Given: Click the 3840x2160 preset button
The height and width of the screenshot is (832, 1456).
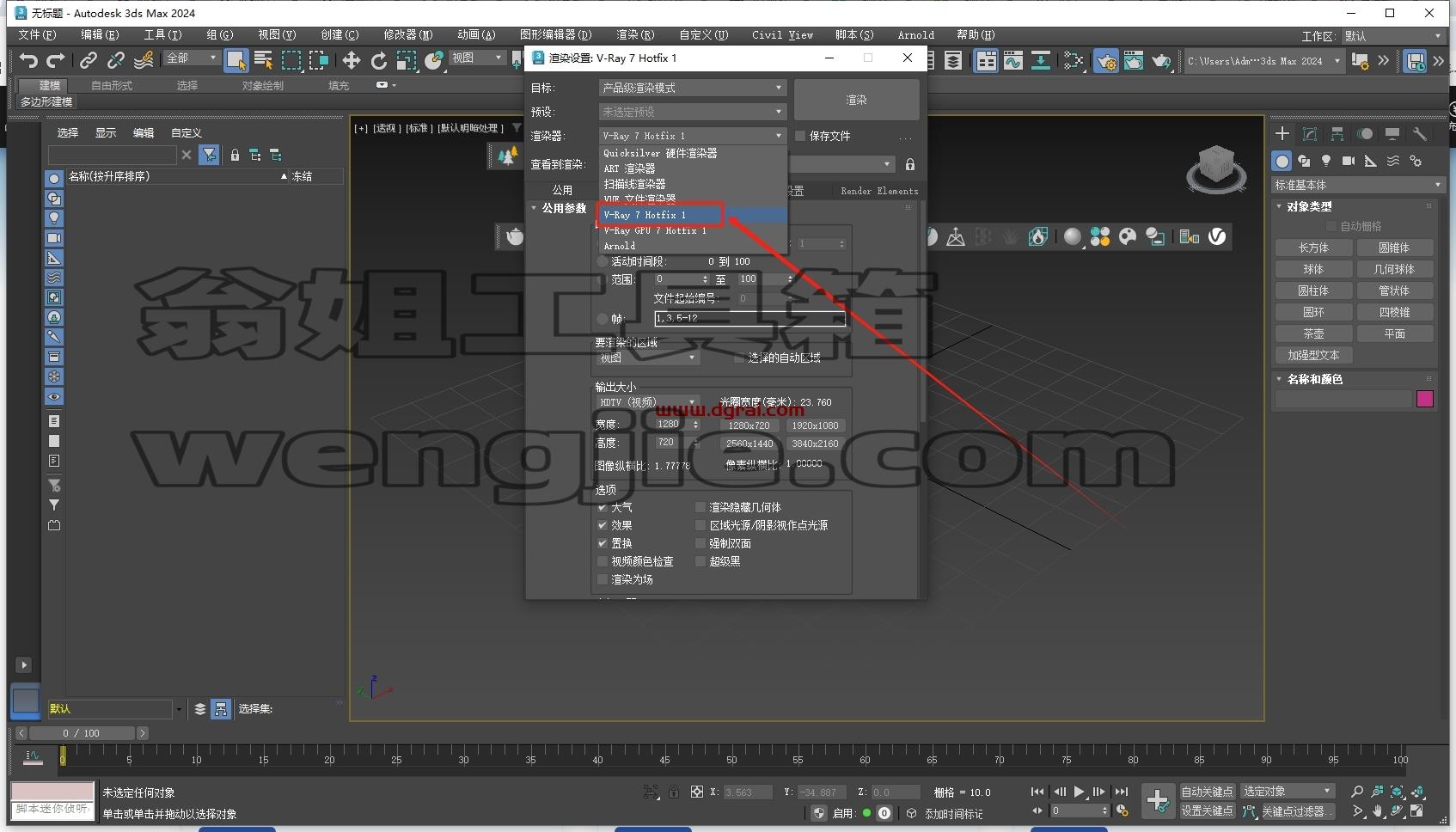Looking at the screenshot, I should coord(815,444).
